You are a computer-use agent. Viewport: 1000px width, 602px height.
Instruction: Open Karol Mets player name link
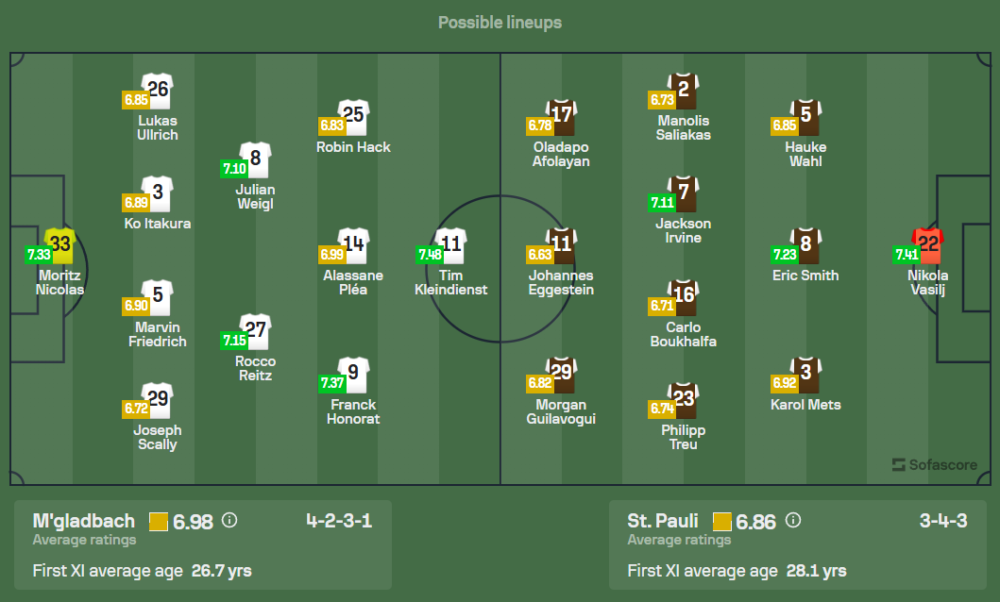(x=806, y=405)
